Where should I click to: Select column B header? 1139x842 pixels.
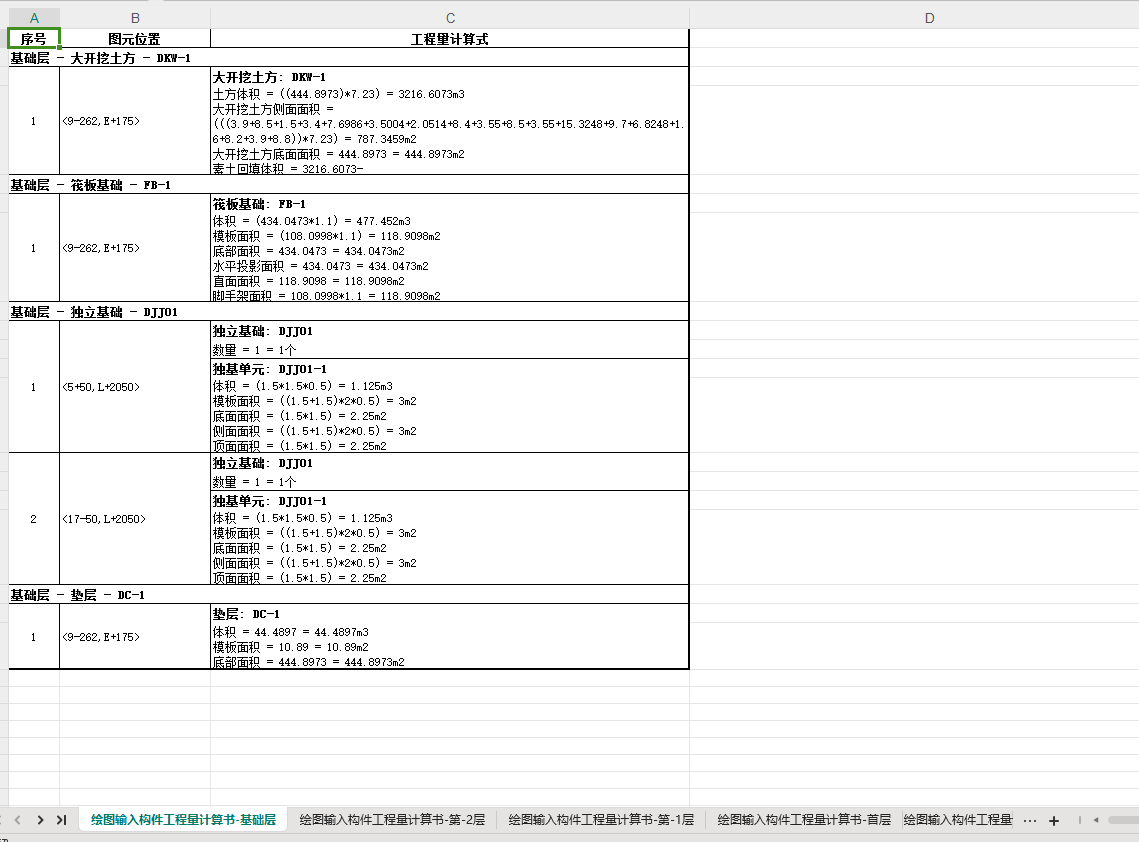pos(135,18)
